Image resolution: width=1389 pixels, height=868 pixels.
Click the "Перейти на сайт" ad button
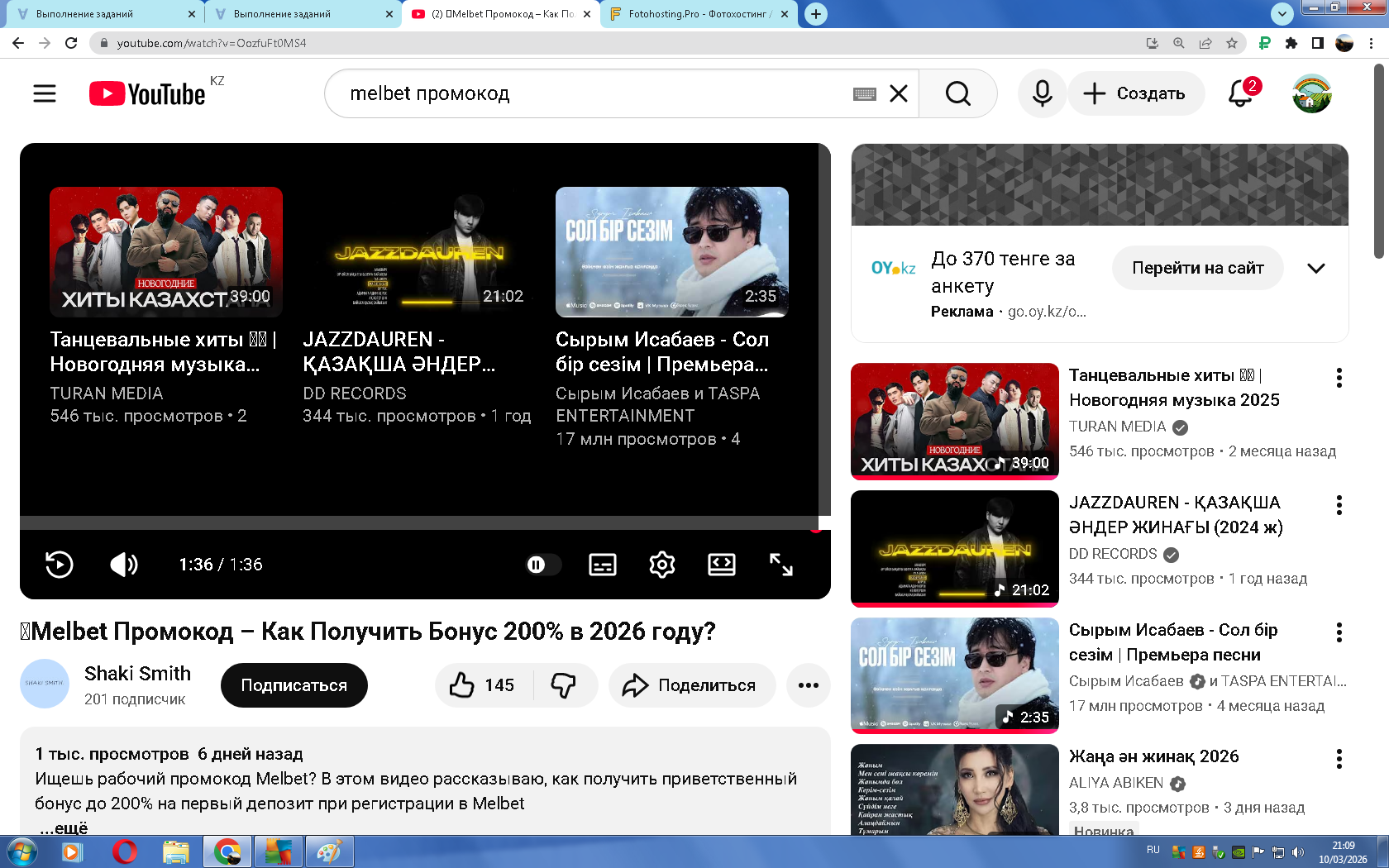pyautogui.click(x=1197, y=268)
